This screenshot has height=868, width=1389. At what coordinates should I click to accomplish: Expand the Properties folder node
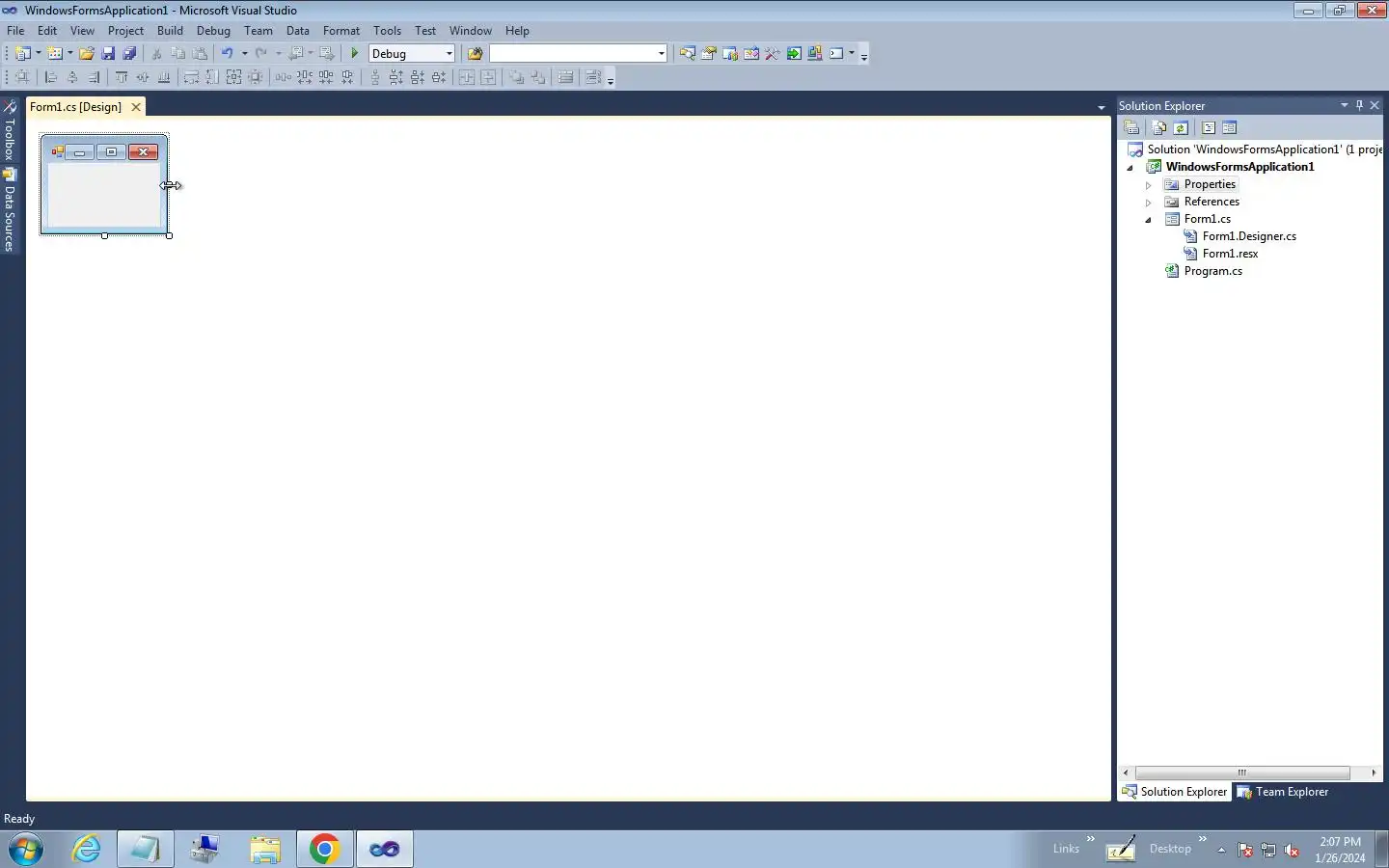coord(1148,184)
